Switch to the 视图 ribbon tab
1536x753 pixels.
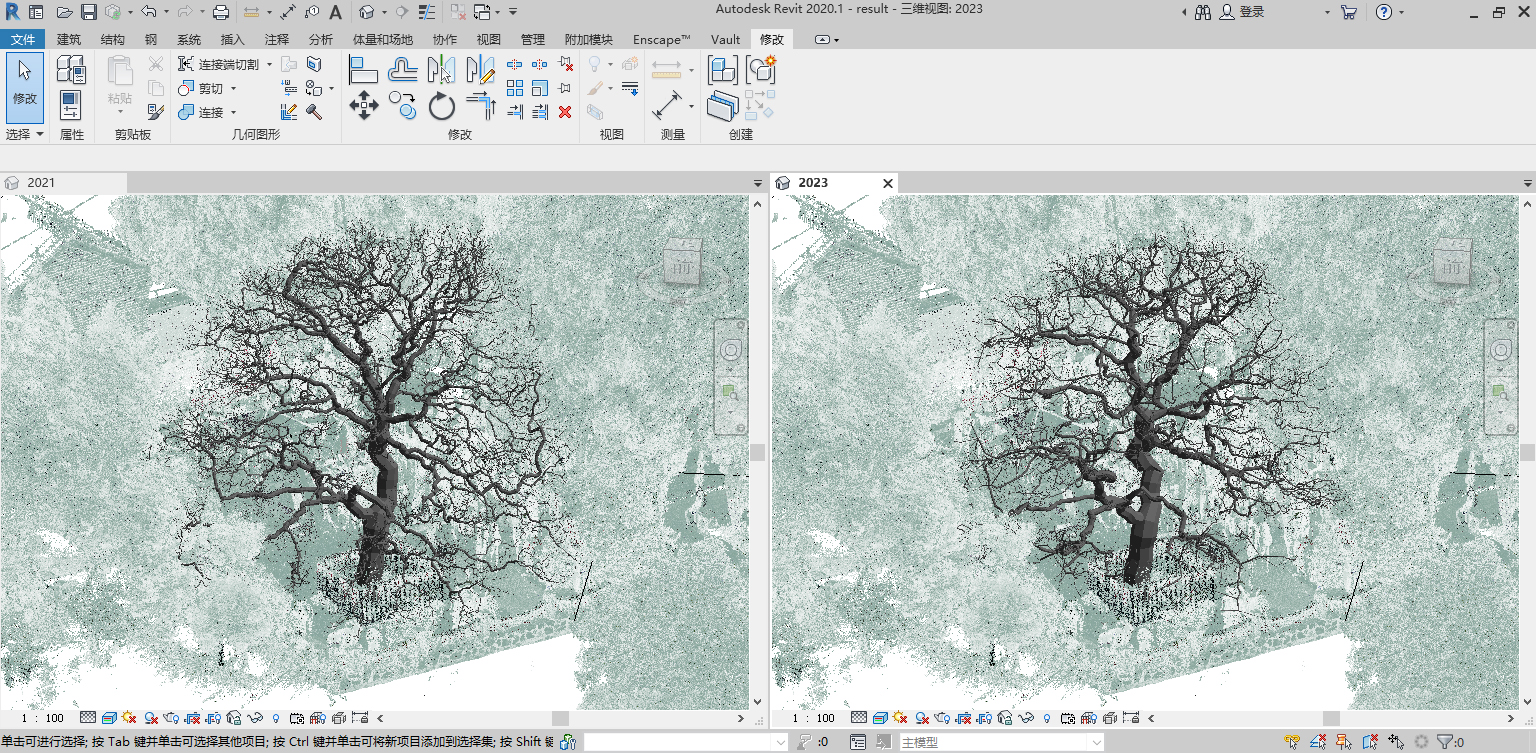coord(489,39)
